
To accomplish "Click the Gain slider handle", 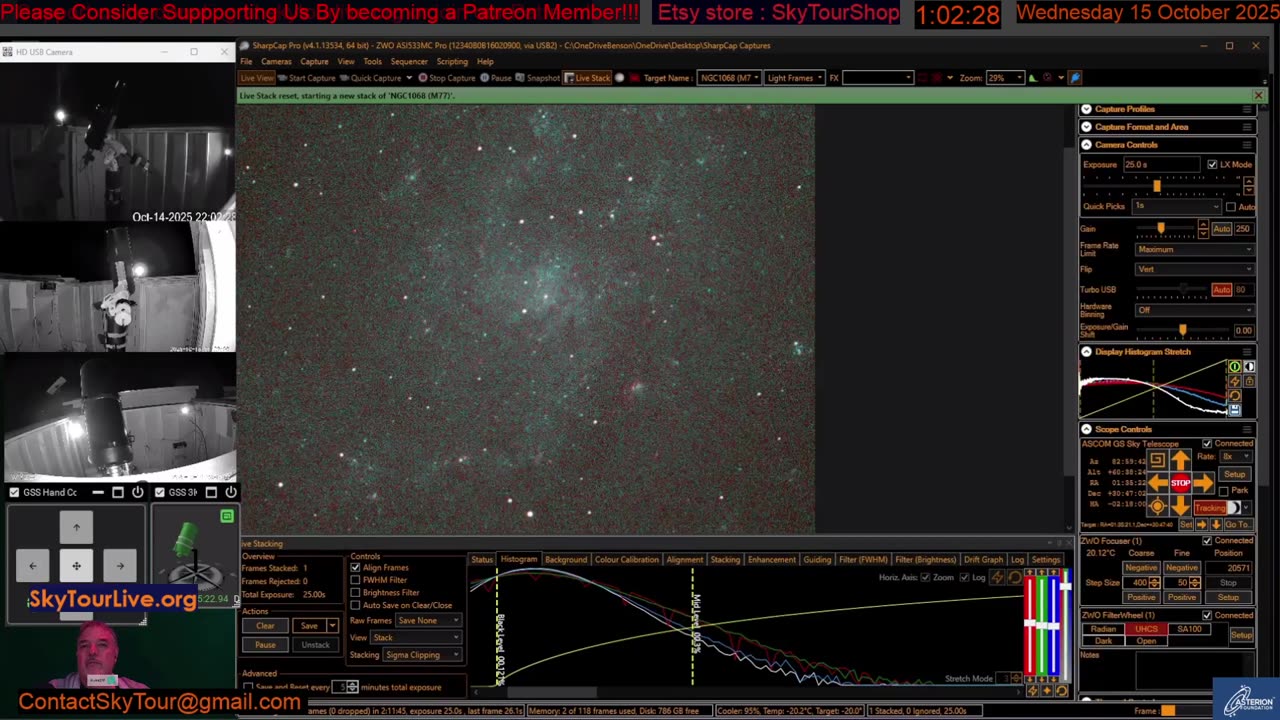I will coord(1161,229).
